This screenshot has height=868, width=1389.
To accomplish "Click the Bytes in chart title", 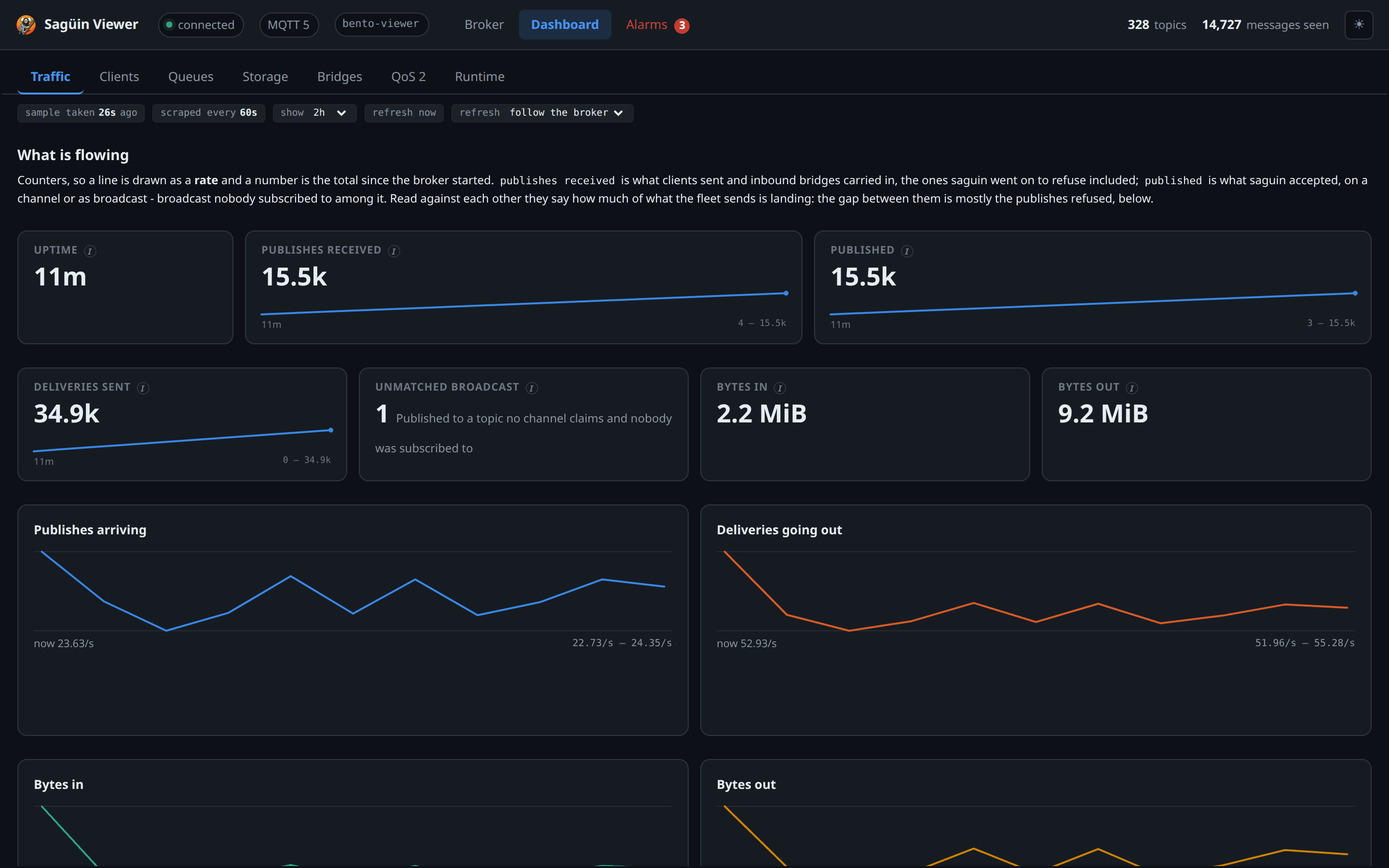I will coord(58,784).
